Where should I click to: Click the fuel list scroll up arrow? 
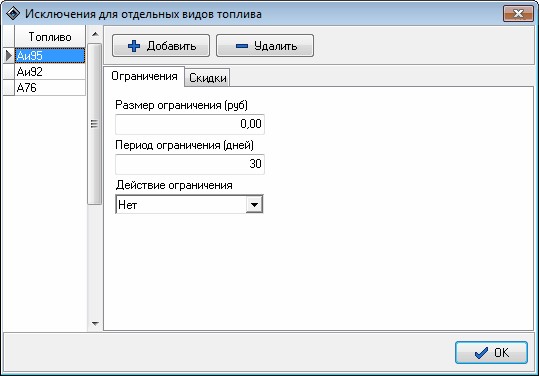pos(95,34)
